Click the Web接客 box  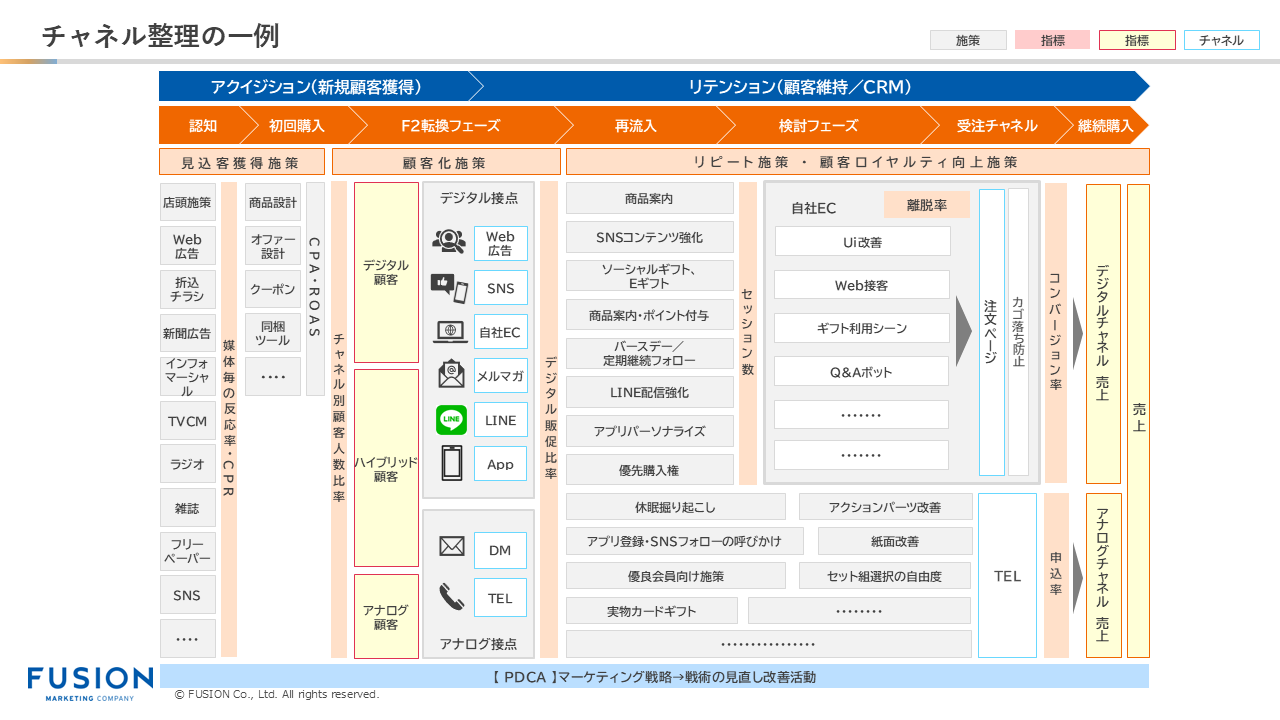point(862,285)
